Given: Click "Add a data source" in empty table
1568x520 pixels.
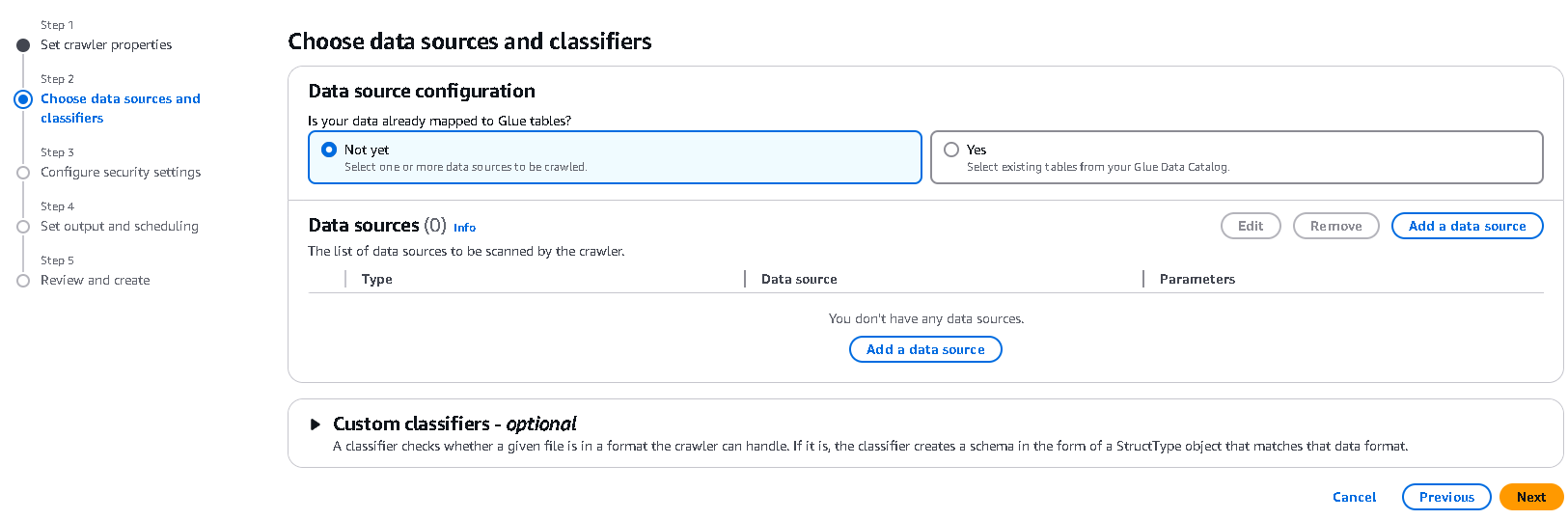Looking at the screenshot, I should pos(925,349).
